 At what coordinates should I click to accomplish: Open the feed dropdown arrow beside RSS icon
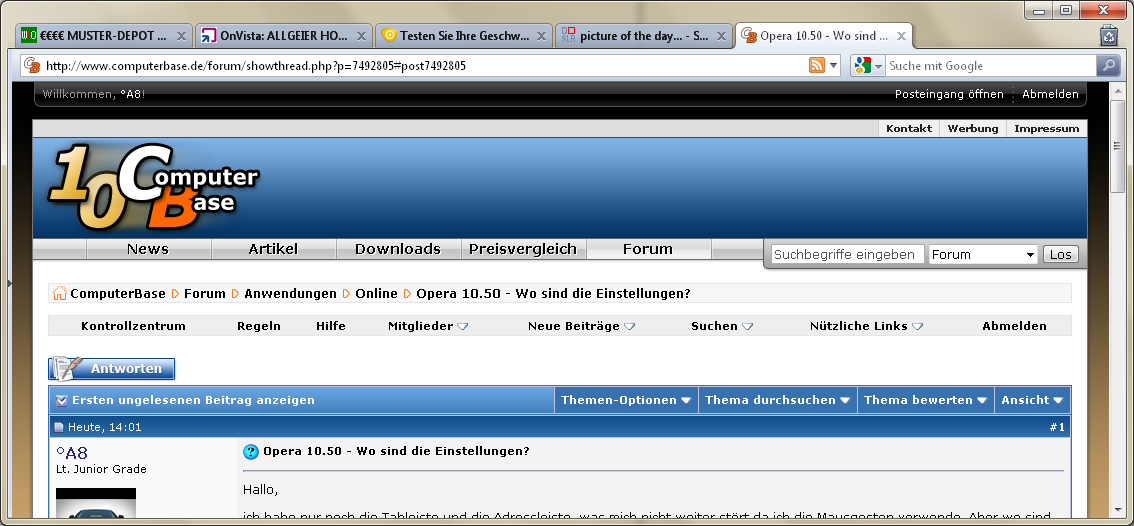[833, 66]
